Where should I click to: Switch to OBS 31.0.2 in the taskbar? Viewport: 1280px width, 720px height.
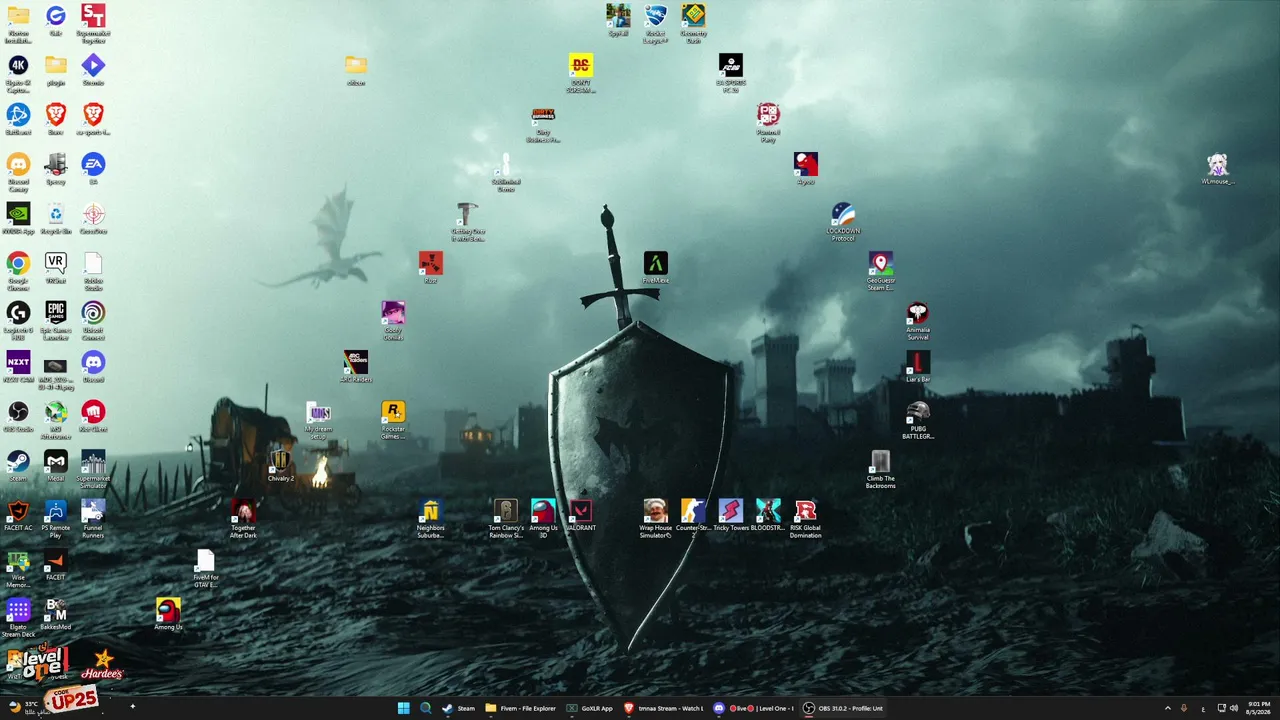pyautogui.click(x=844, y=708)
